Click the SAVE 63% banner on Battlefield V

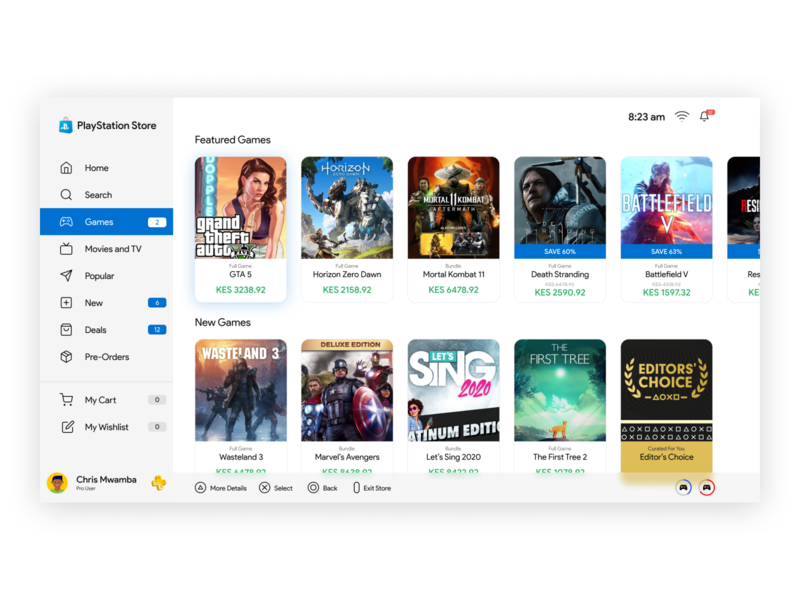coord(666,252)
